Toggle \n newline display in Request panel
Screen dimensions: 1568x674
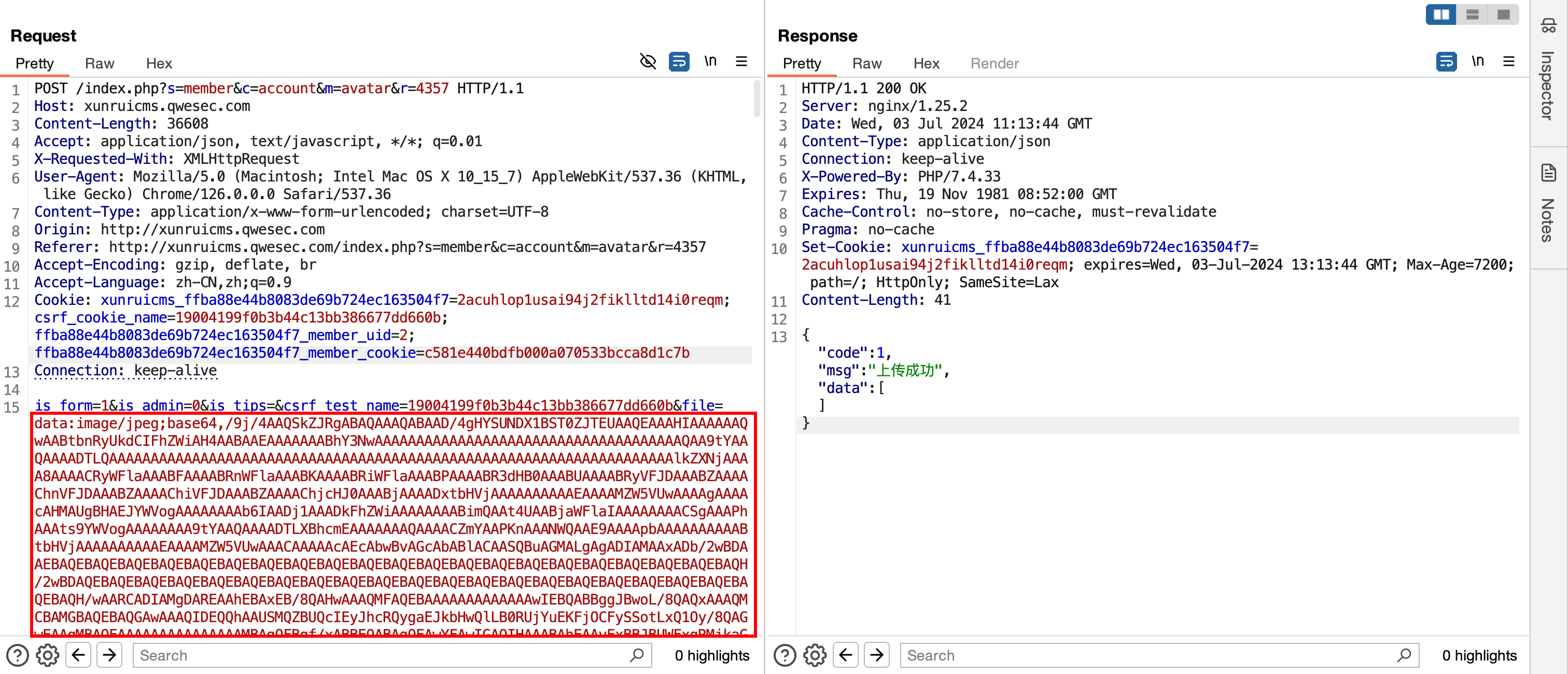(x=710, y=61)
